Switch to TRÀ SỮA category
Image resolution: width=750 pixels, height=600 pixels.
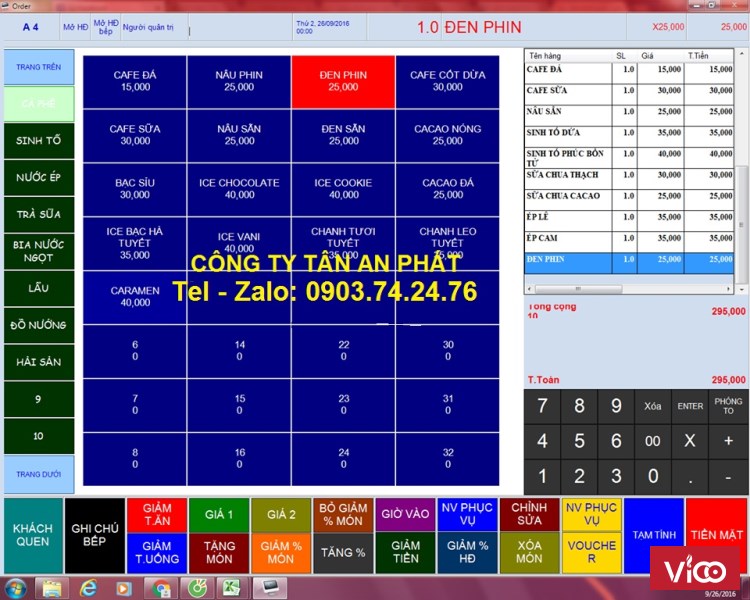pos(39,214)
